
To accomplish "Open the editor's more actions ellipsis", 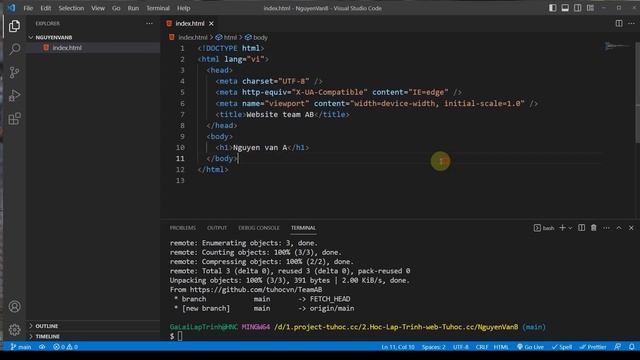I will click(x=631, y=24).
